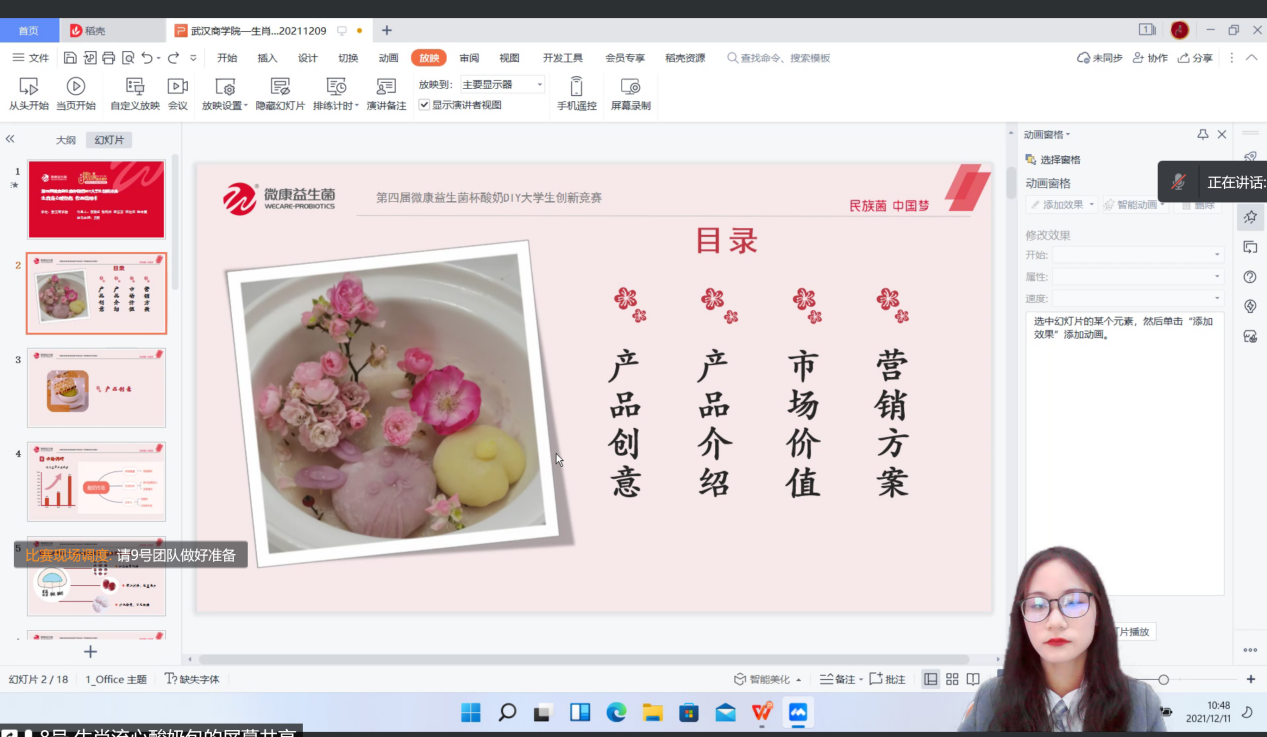Image resolution: width=1267 pixels, height=737 pixels.
Task: Switch to slide sorter view in status bar
Action: click(x=952, y=679)
